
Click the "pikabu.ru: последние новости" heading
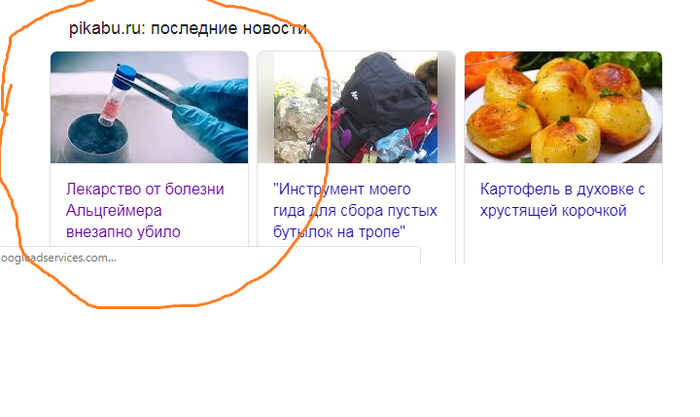[188, 29]
